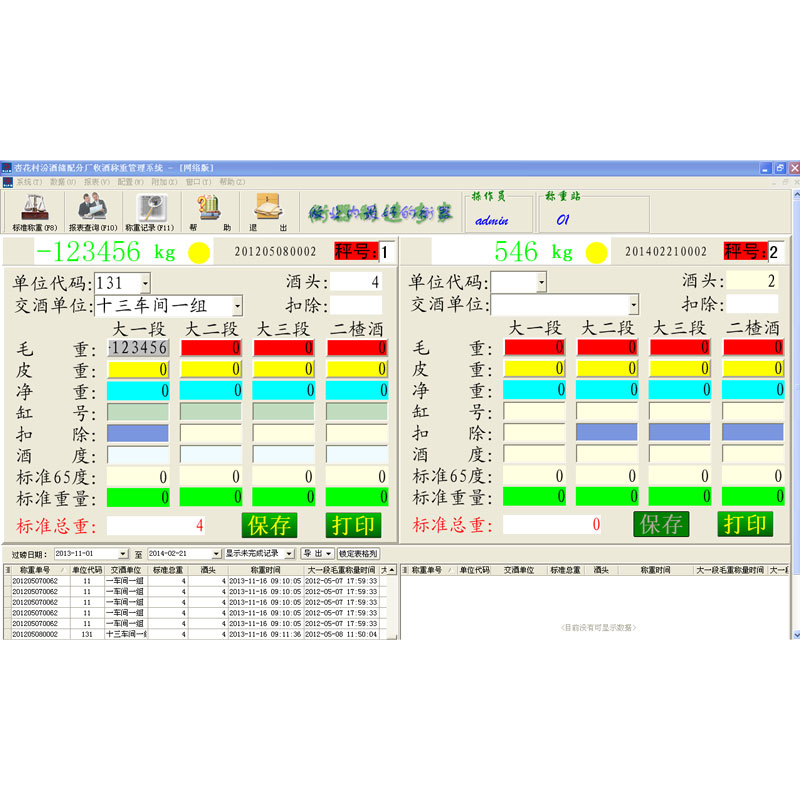This screenshot has width=800, height=800.
Task: Click 大二段 酒度 field on scale 1
Action: [x=211, y=455]
